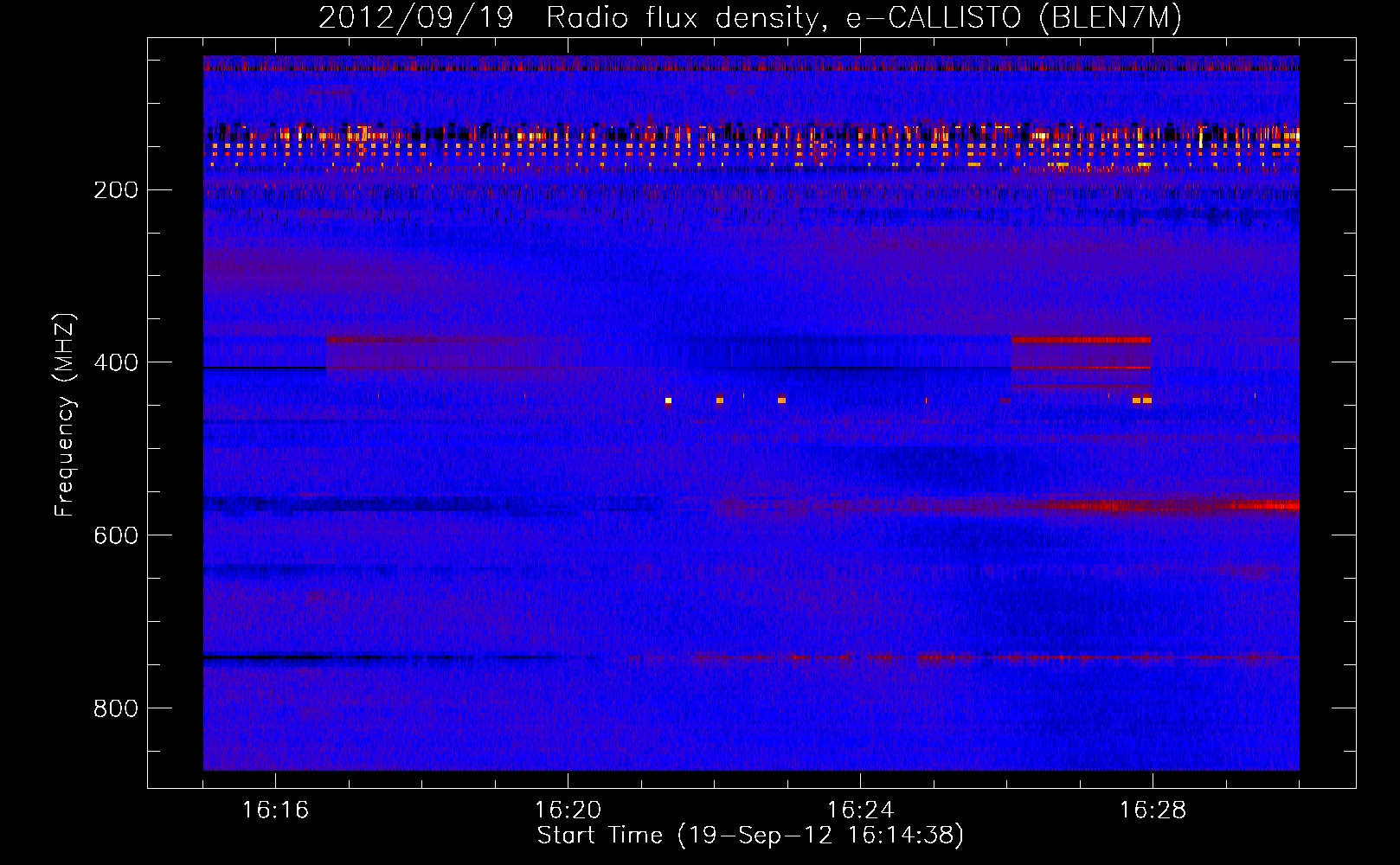Screen dimensions: 1400x865
Task: Click the 800 frequency tick label
Action: (x=116, y=708)
